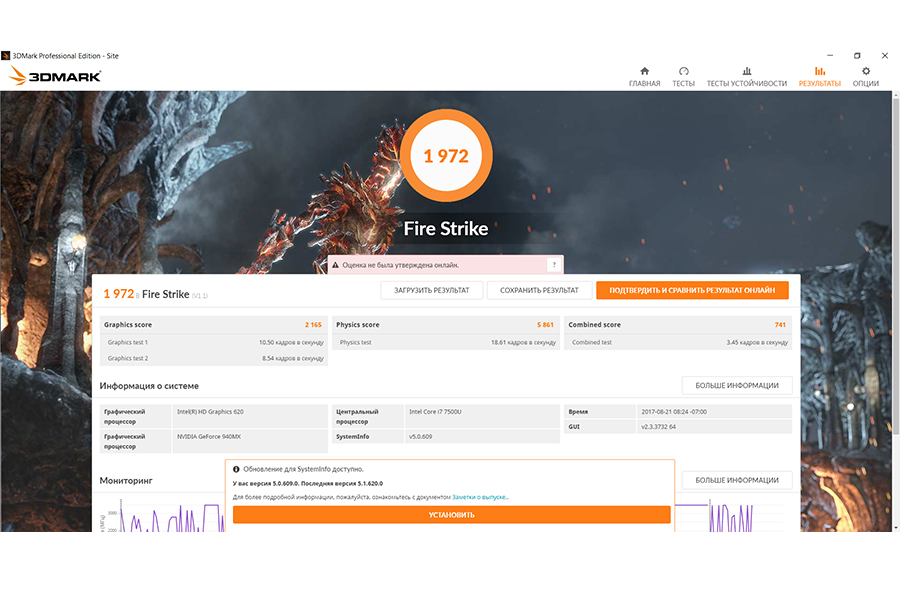Click the Информация о системе heading
The image size is (900, 600).
[149, 386]
